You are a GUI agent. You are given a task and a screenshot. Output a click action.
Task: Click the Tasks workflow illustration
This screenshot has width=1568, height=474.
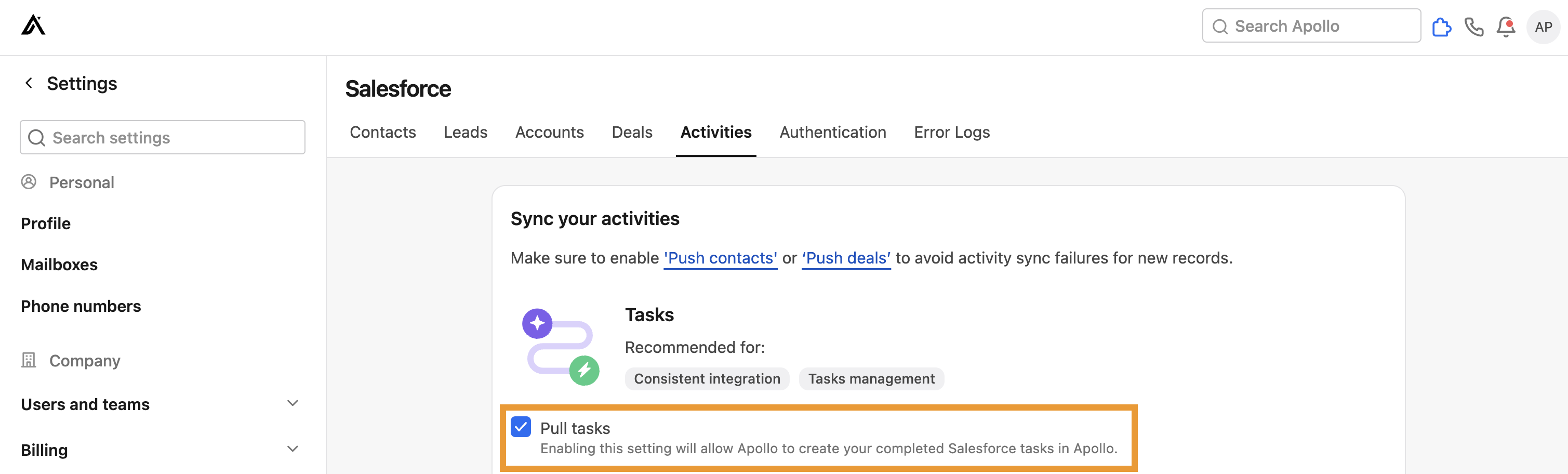pos(561,347)
